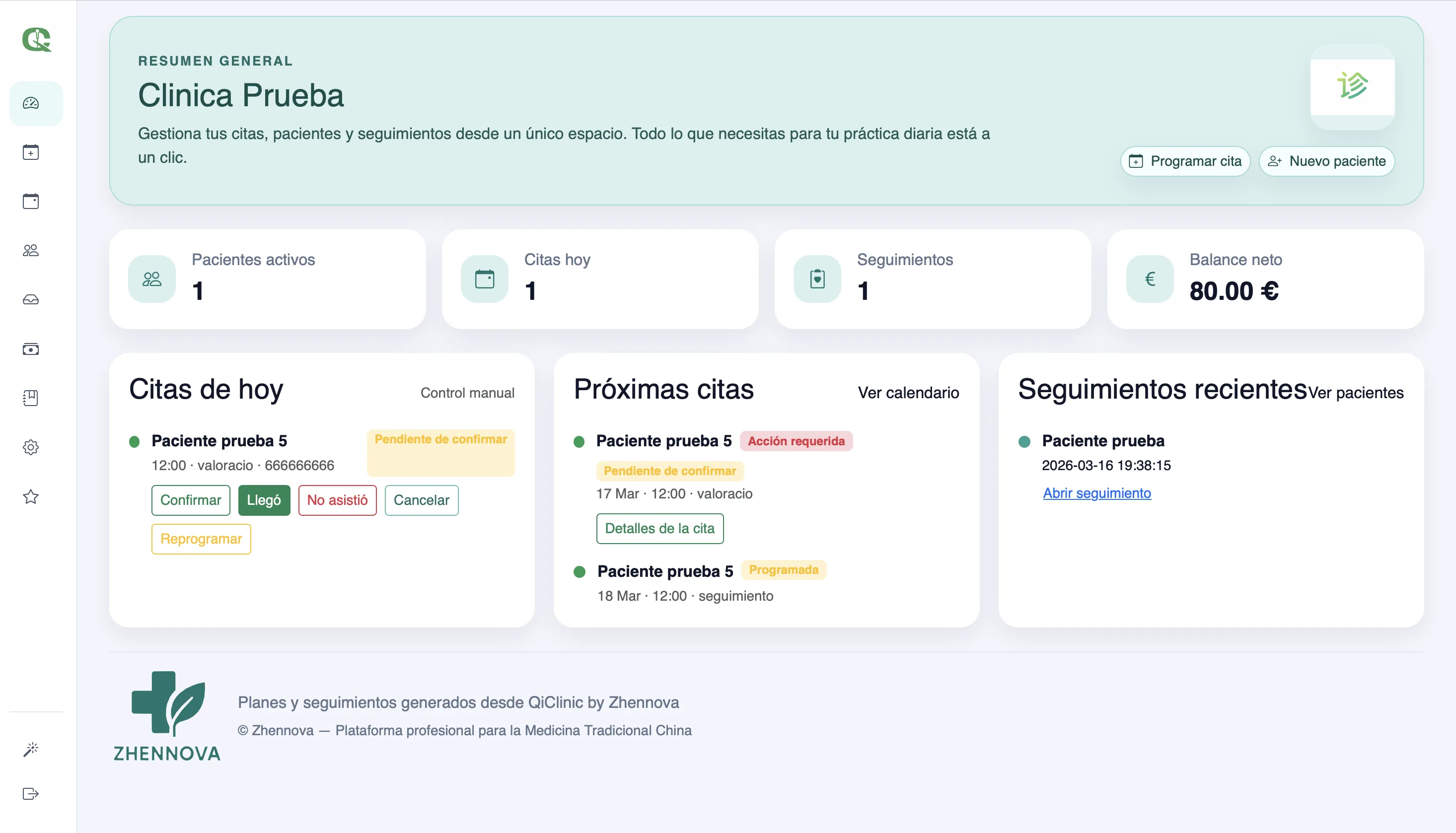
Task: Mark patient as Llegó
Action: [264, 500]
